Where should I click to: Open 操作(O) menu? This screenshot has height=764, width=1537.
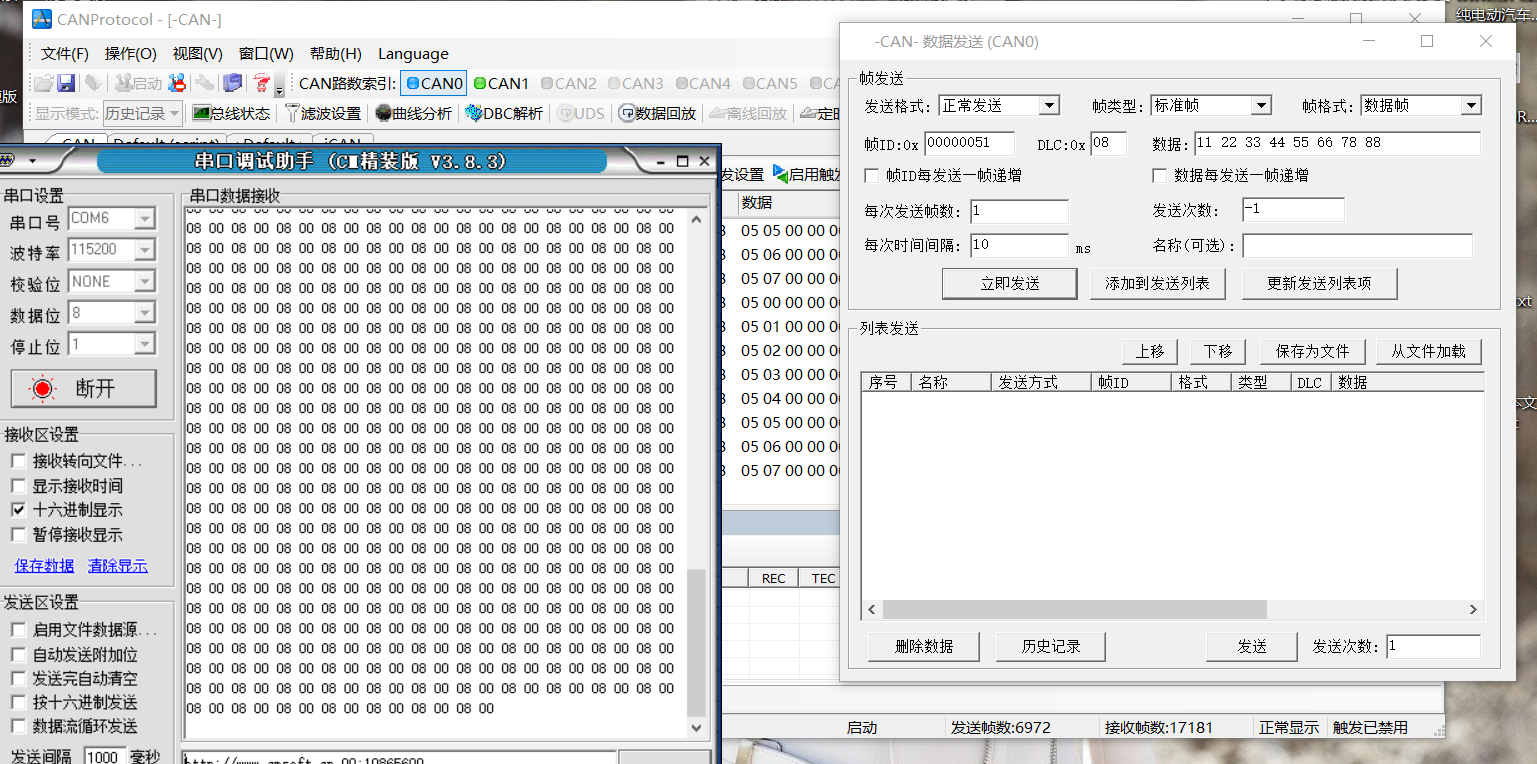pyautogui.click(x=131, y=54)
